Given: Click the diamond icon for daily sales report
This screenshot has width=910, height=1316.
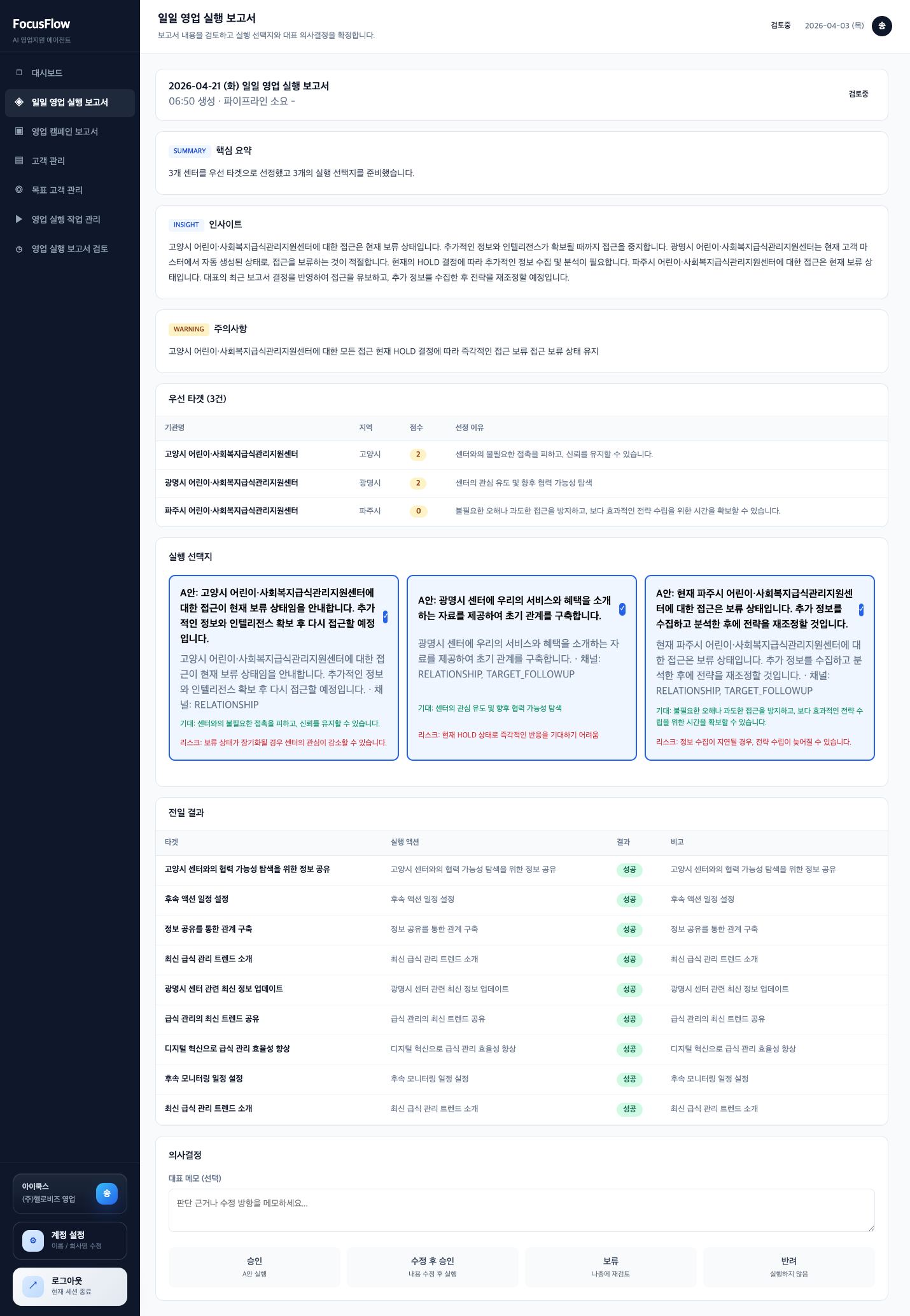Looking at the screenshot, I should click(x=19, y=102).
